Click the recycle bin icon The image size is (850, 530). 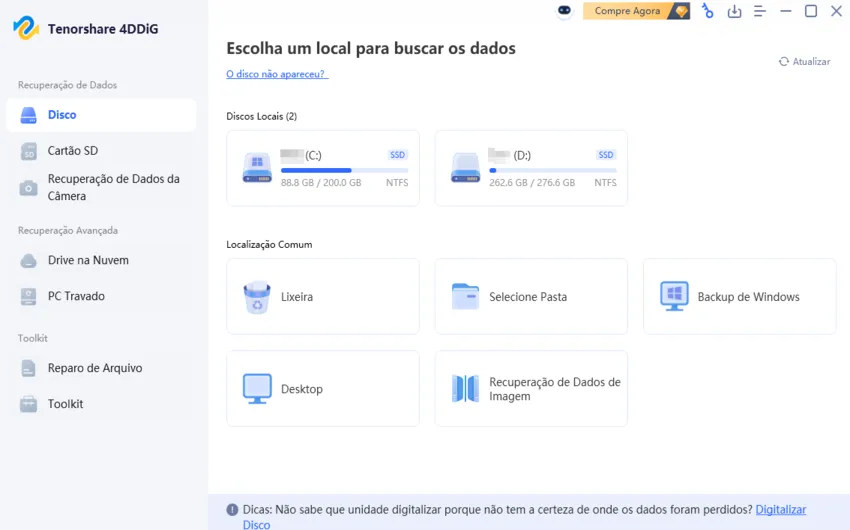tap(257, 298)
